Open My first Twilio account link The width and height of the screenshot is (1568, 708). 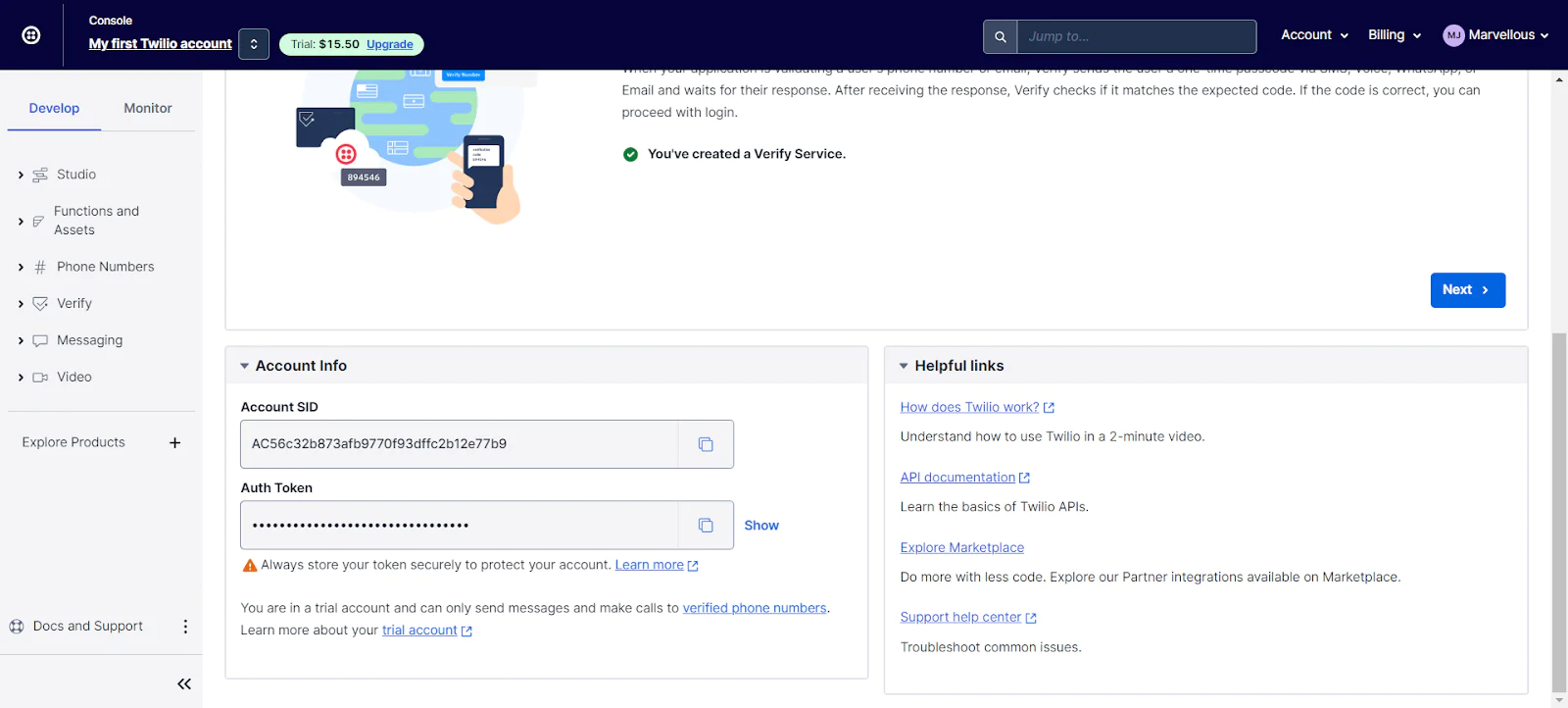click(160, 43)
